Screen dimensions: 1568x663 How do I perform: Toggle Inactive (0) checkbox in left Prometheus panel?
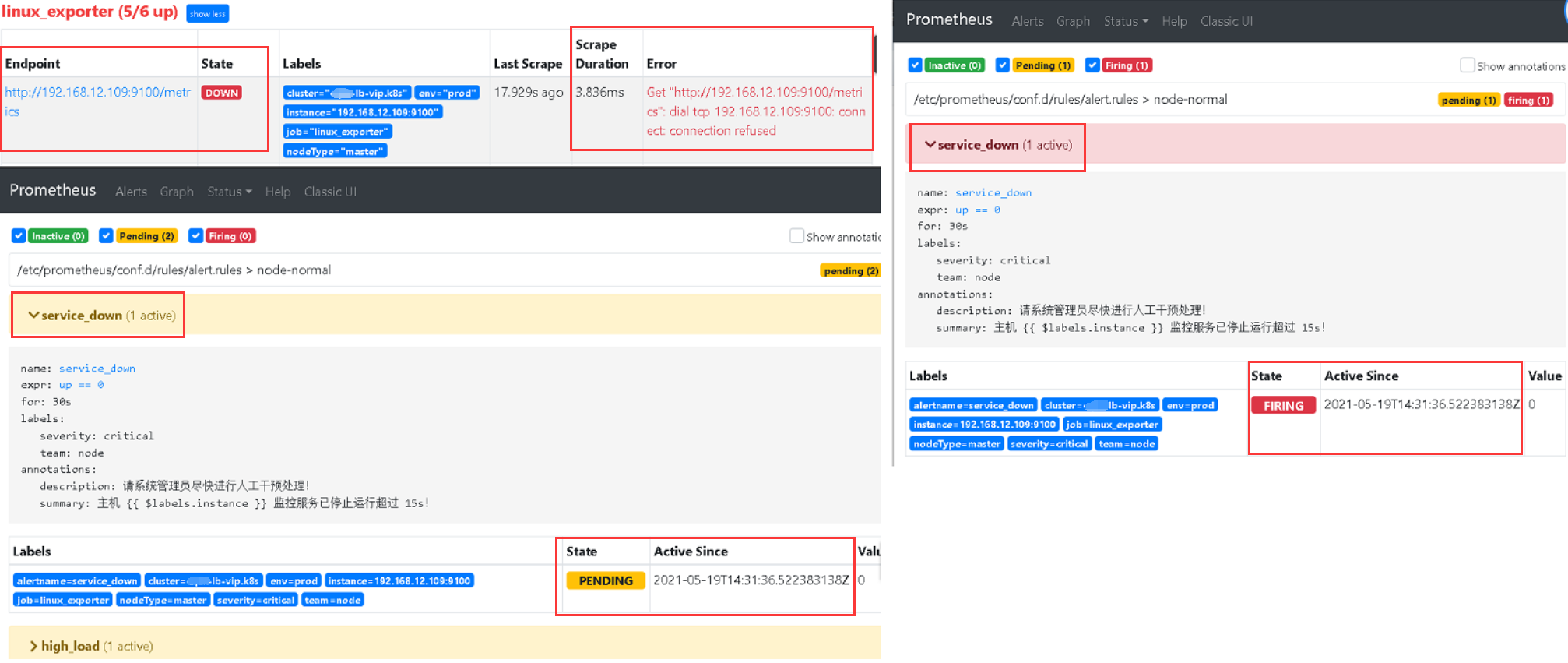[x=19, y=236]
